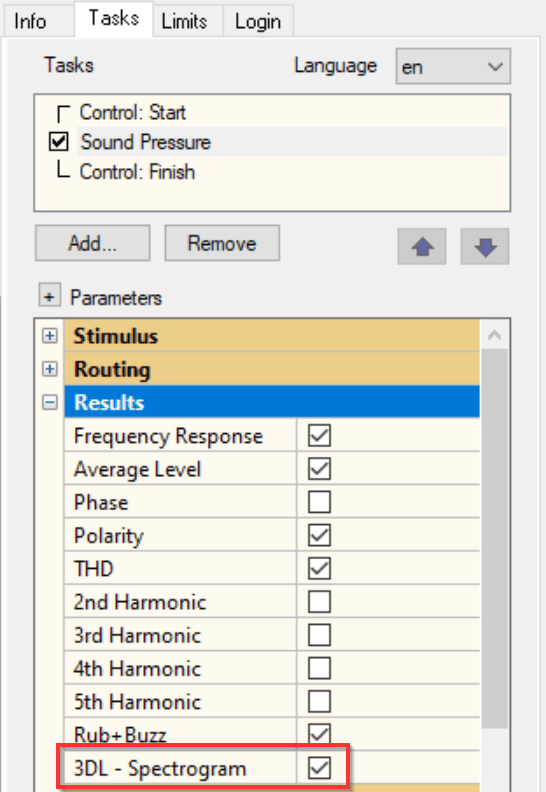Open the Language dropdown

coord(453,66)
